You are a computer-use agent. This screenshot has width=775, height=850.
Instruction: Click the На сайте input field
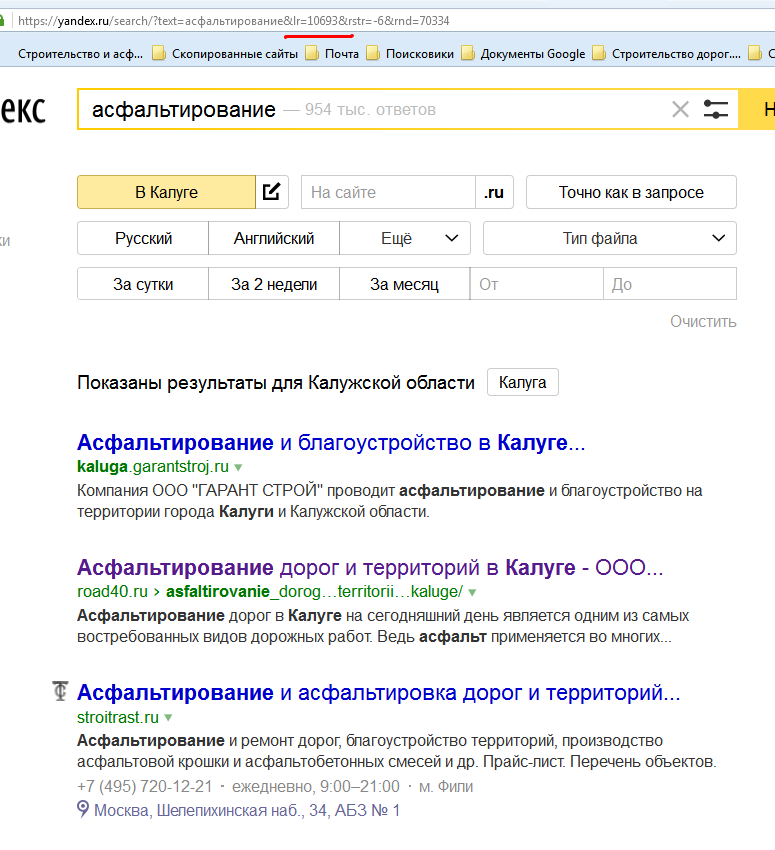pos(388,192)
